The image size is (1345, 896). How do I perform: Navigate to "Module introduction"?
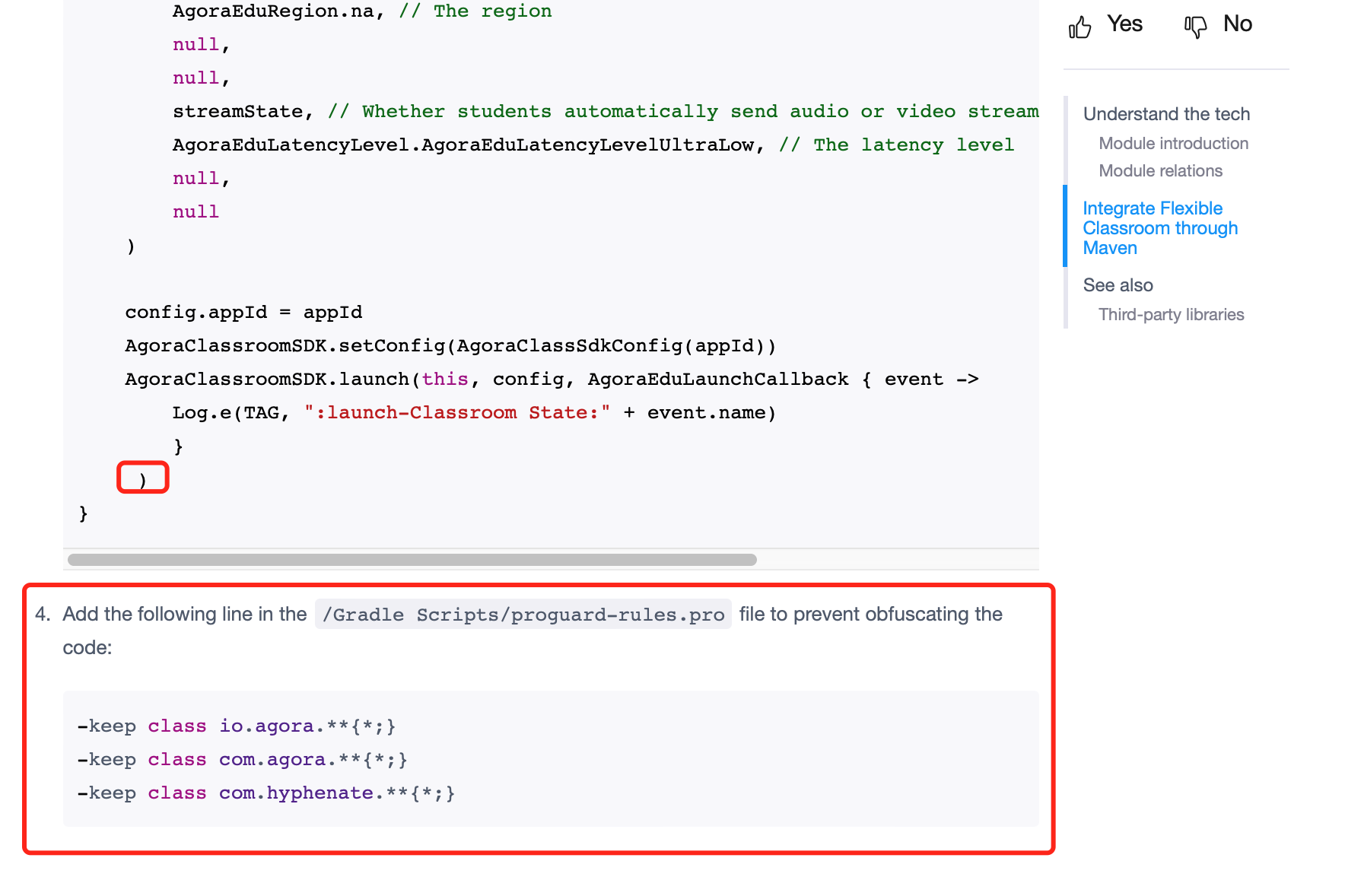tap(1172, 143)
